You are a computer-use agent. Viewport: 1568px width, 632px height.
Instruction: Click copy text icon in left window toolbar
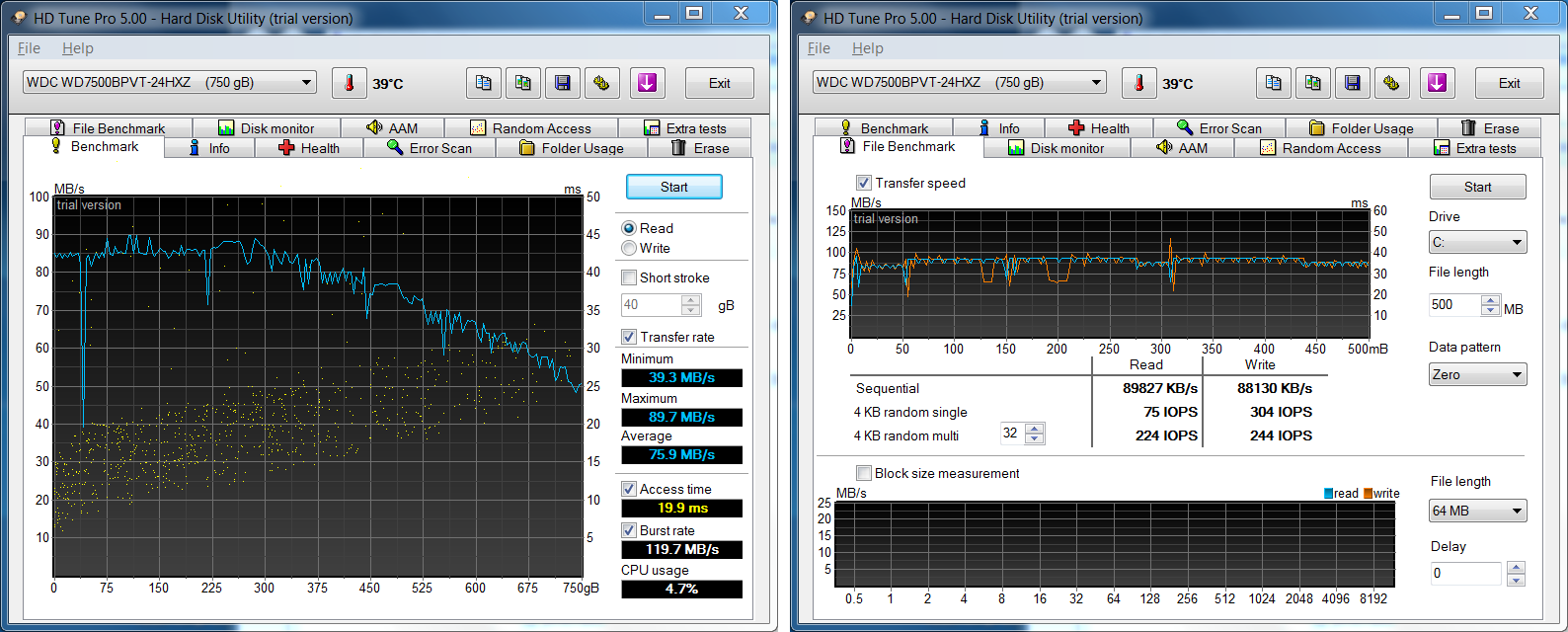[484, 83]
